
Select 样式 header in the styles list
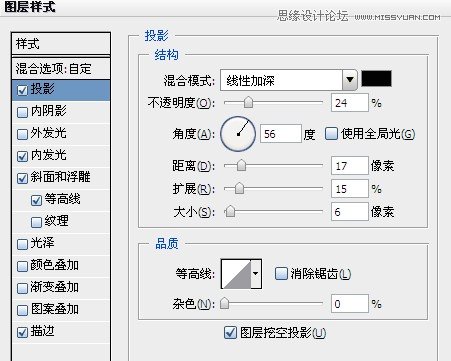click(x=61, y=44)
